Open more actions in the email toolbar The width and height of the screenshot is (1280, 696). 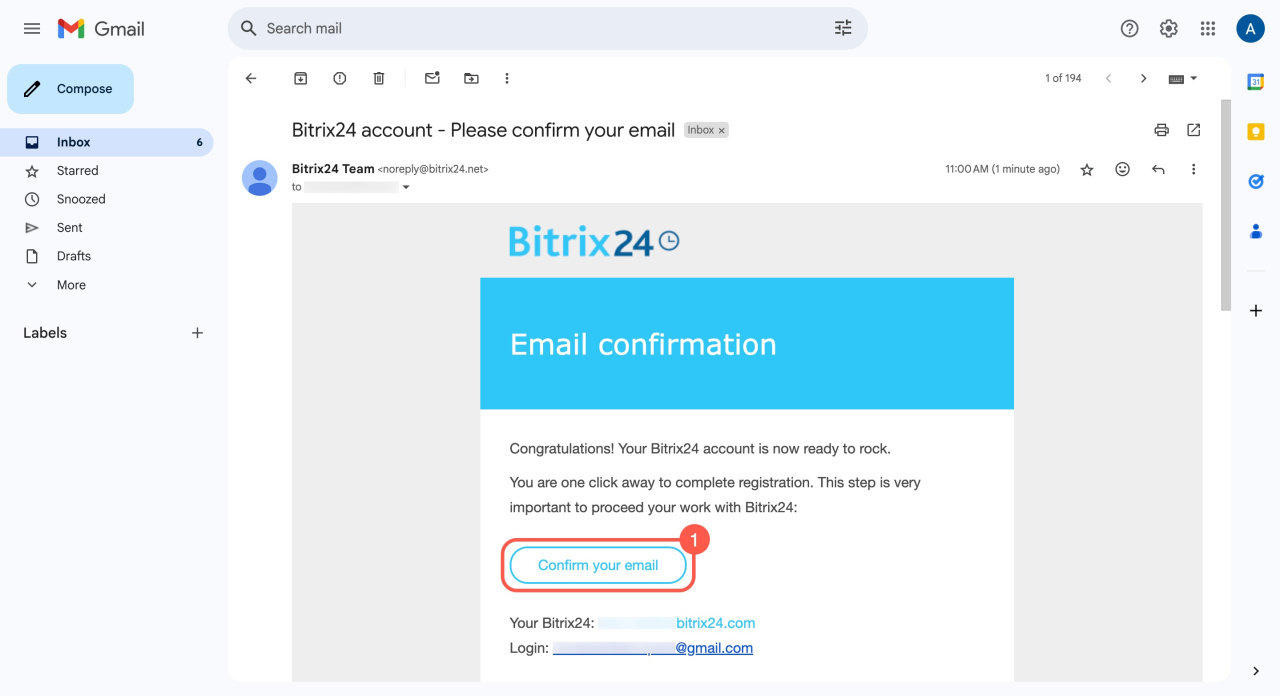pyautogui.click(x=507, y=78)
